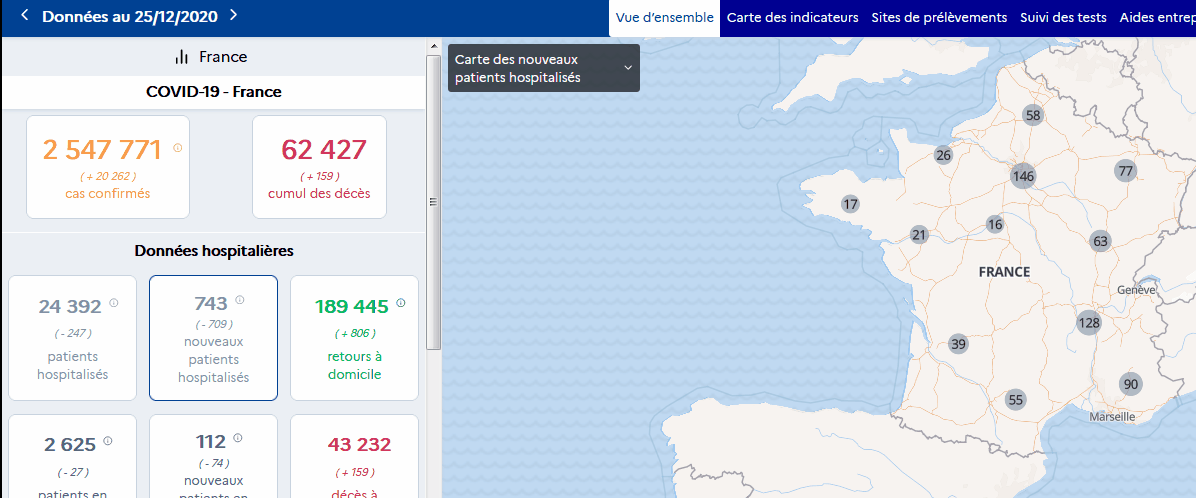Viewport: 1196px width, 498px height.
Task: Go to previous date with left chevron
Action: [25, 16]
